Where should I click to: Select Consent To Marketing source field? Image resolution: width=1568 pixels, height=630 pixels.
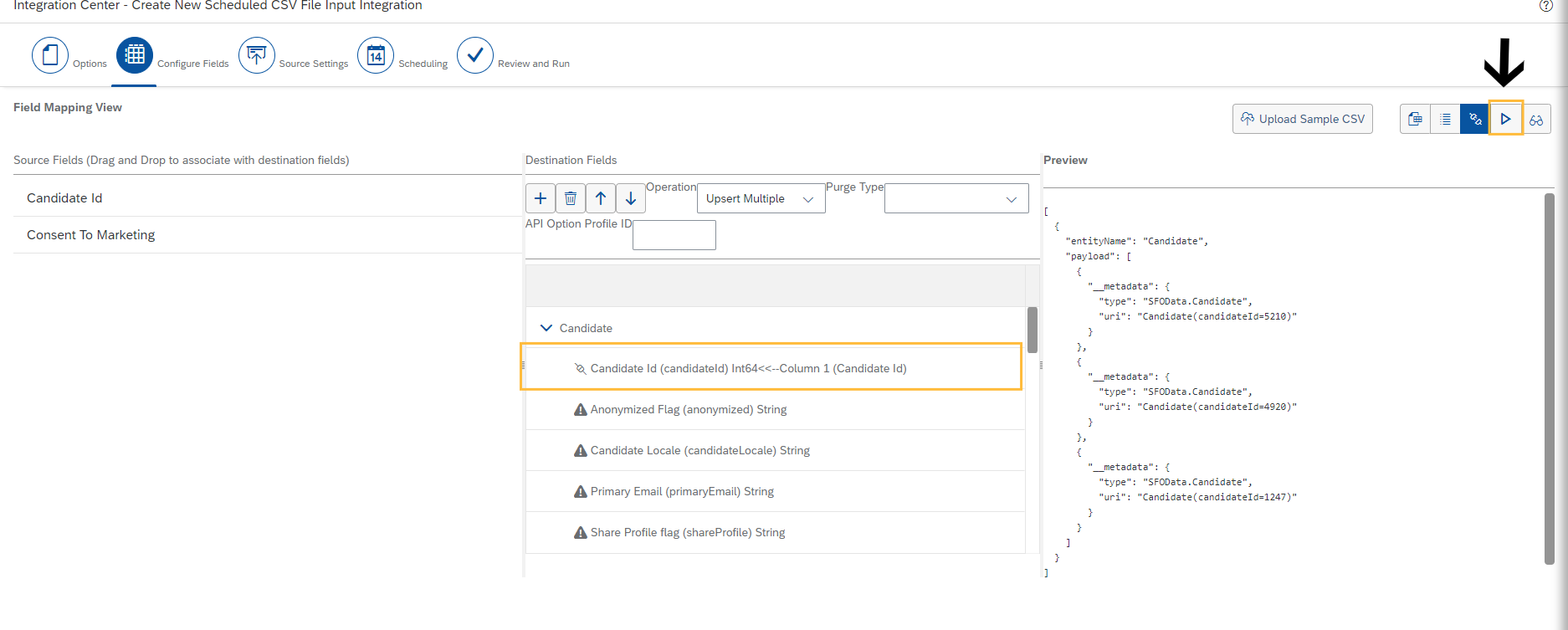coord(268,235)
